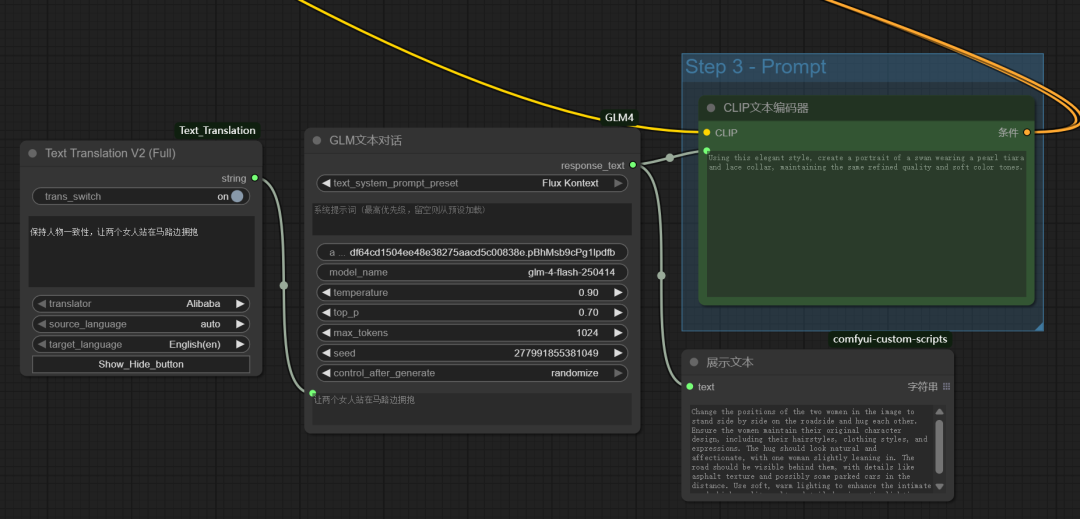1080x519 pixels.
Task: Click the Show_Hide_button
Action: click(x=141, y=364)
